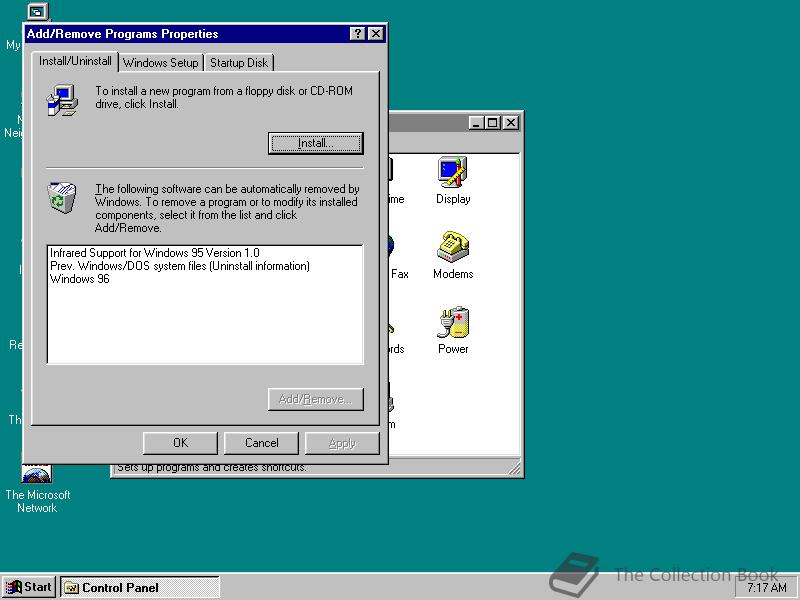
Task: Open the Modems icon in Control Panel
Action: (453, 255)
